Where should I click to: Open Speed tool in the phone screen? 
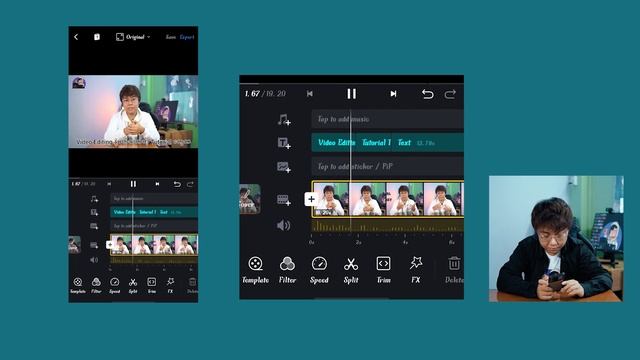(x=115, y=285)
